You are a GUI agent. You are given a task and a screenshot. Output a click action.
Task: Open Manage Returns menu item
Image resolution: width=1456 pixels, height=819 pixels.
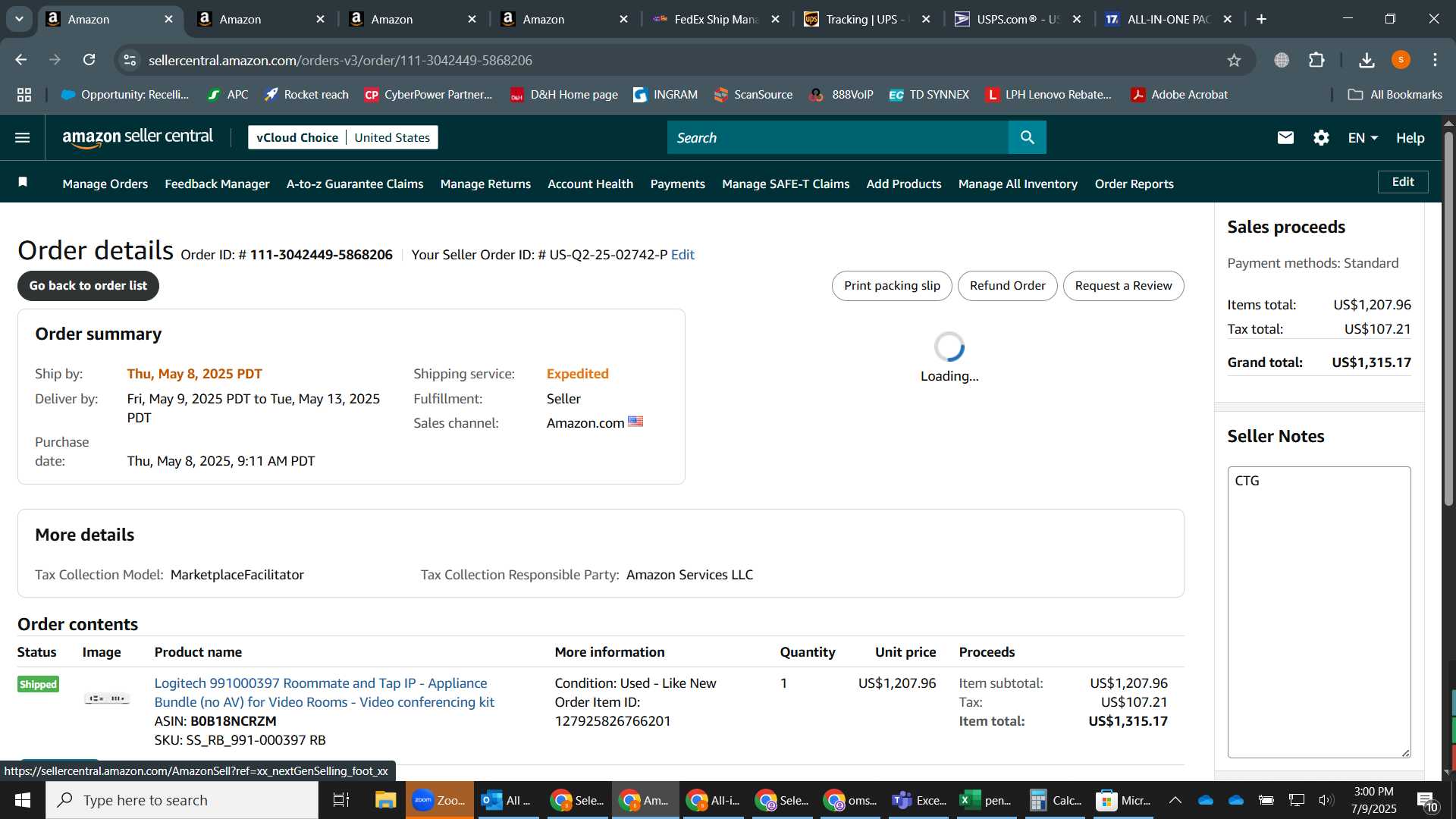coord(485,184)
